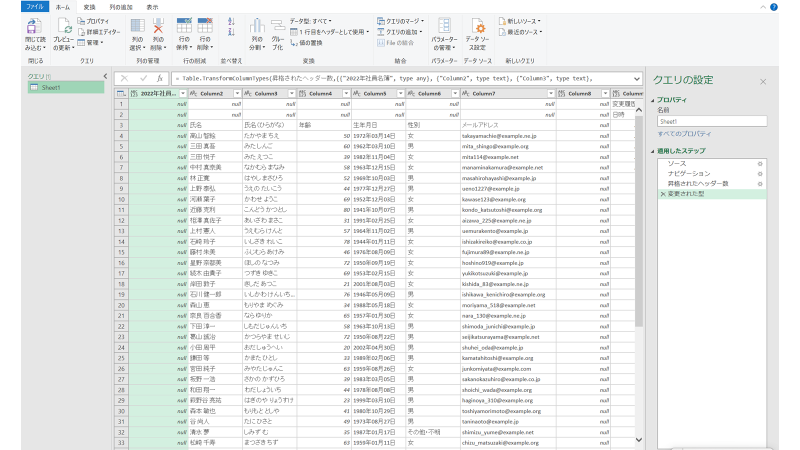Image resolution: width=800 pixels, height=450 pixels.
Task: Click the formula bar text field
Action: click(402, 79)
